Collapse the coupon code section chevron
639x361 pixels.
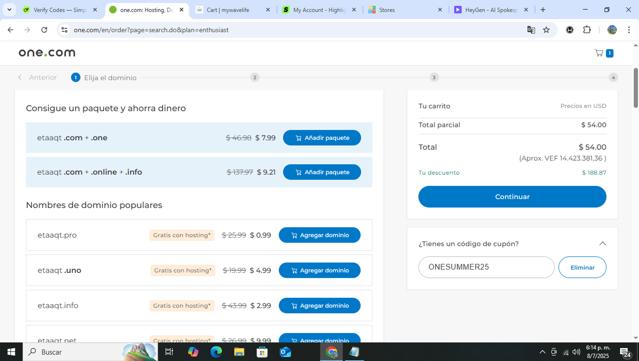pyautogui.click(x=602, y=244)
